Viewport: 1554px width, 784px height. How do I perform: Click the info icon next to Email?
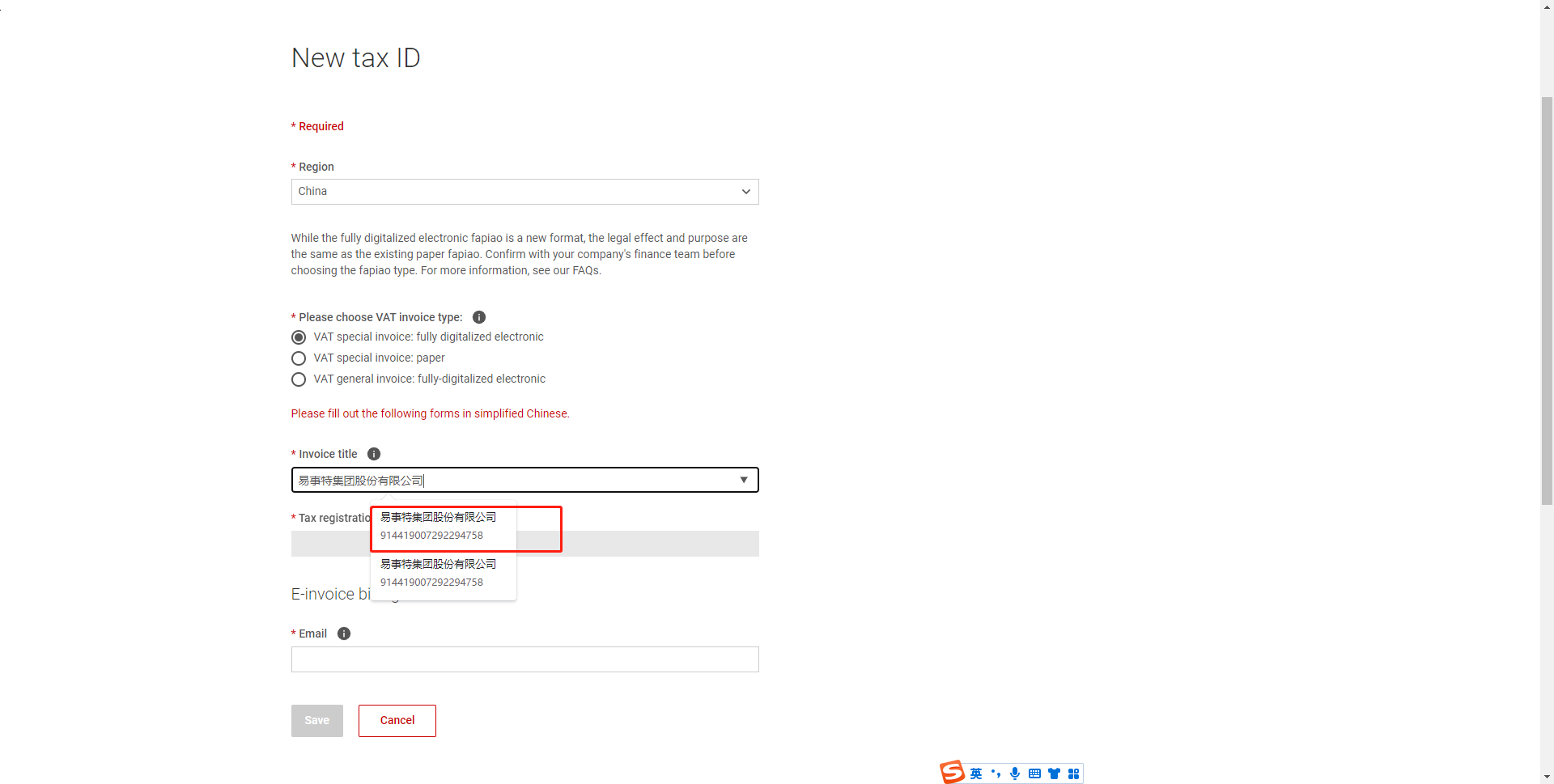(x=344, y=634)
